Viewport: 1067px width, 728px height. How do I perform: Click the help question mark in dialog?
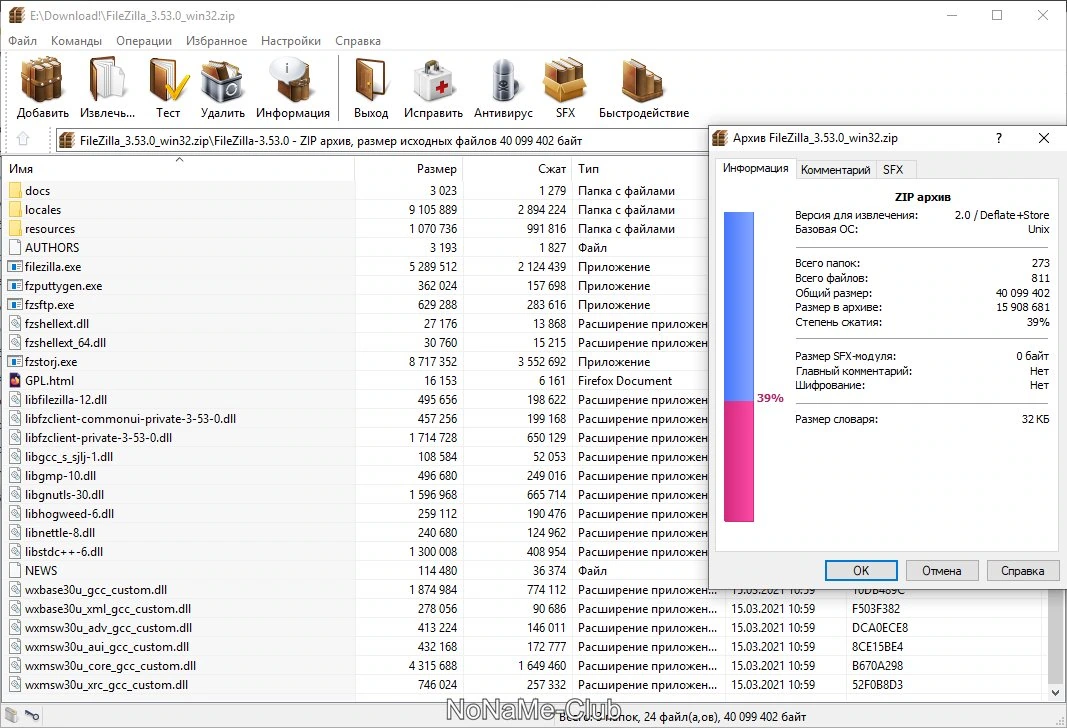tap(998, 138)
